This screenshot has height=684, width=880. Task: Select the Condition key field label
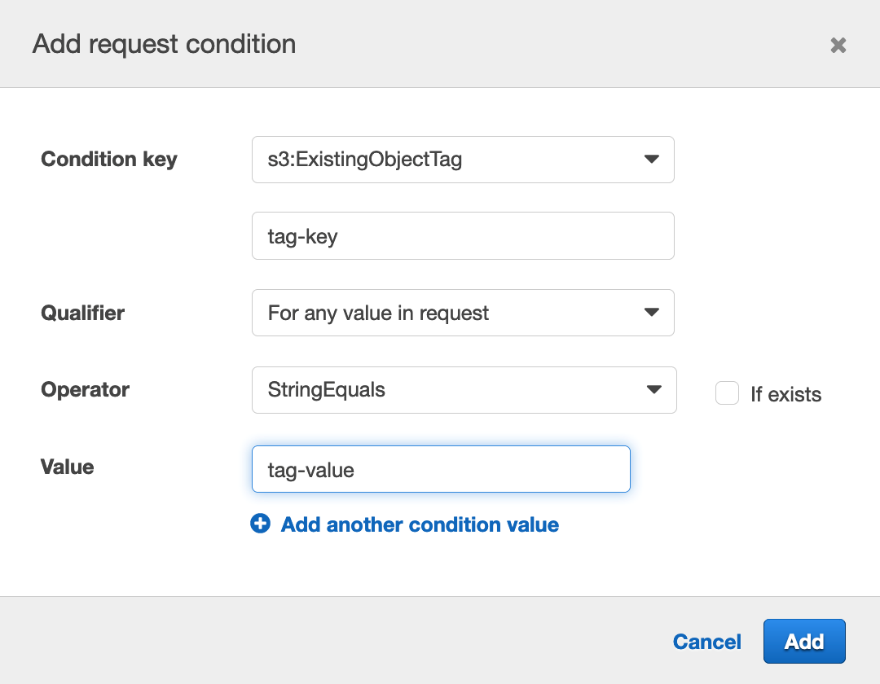pyautogui.click(x=109, y=159)
